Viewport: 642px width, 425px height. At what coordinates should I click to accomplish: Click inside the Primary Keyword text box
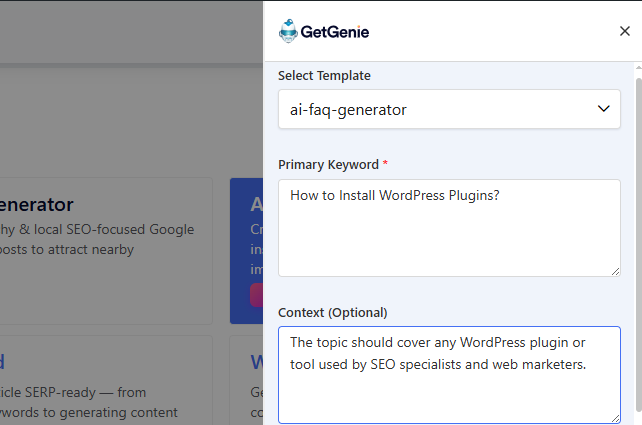(448, 227)
